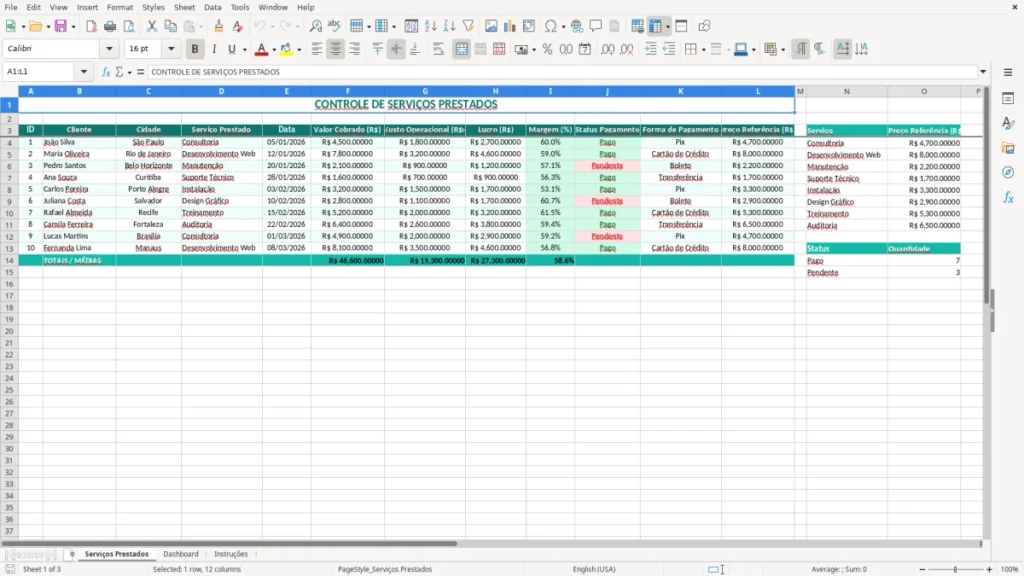The width and height of the screenshot is (1024, 576).
Task: Click the Delete Decimal Place icon
Action: [x=627, y=49]
